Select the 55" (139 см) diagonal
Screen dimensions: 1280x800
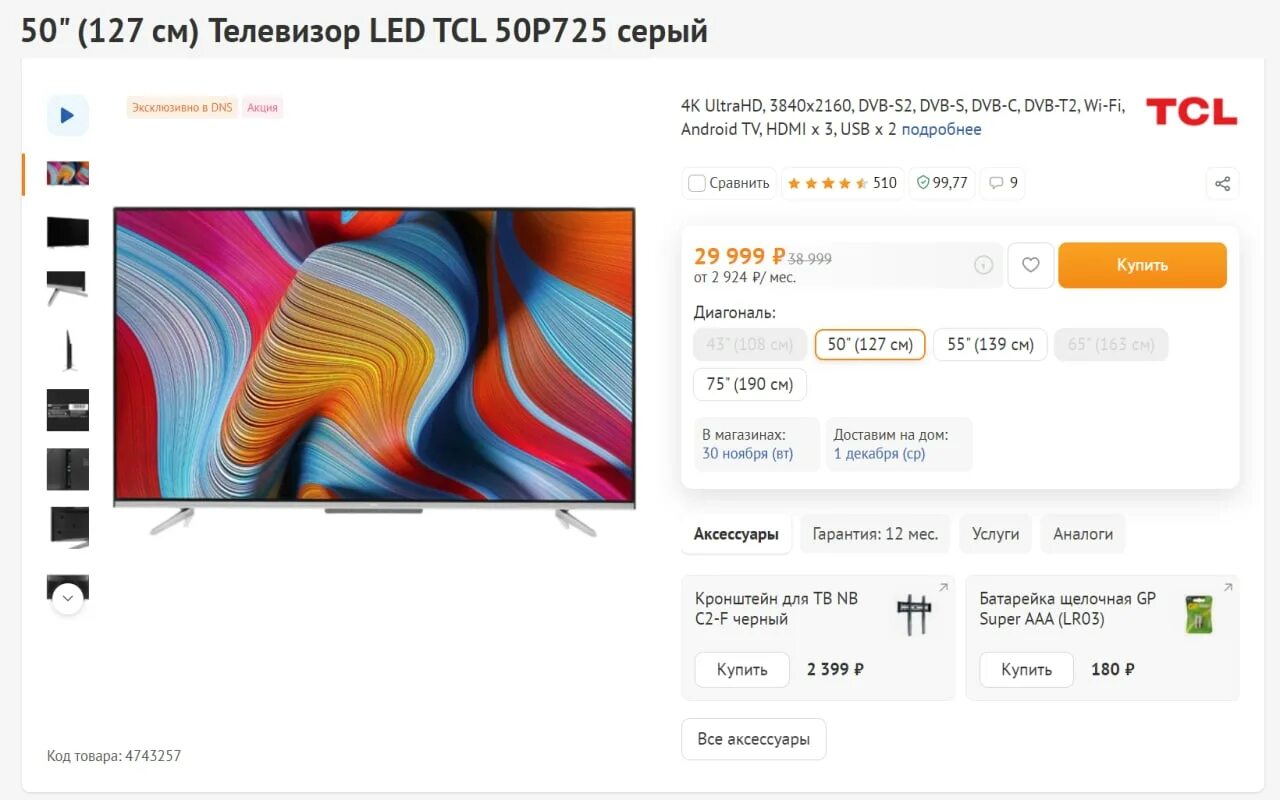[x=990, y=344]
